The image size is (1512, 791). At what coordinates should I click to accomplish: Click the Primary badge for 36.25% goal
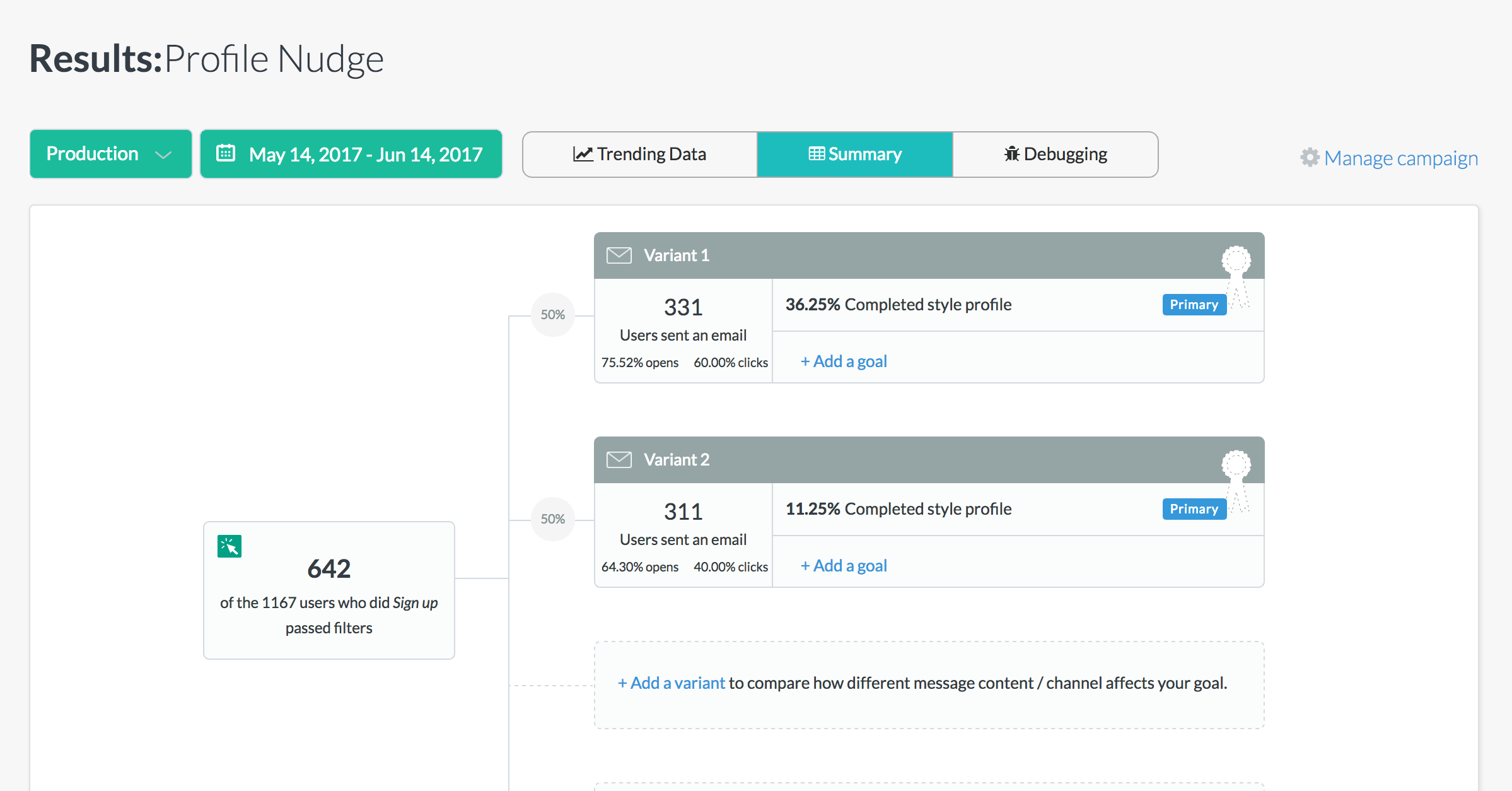[1194, 305]
